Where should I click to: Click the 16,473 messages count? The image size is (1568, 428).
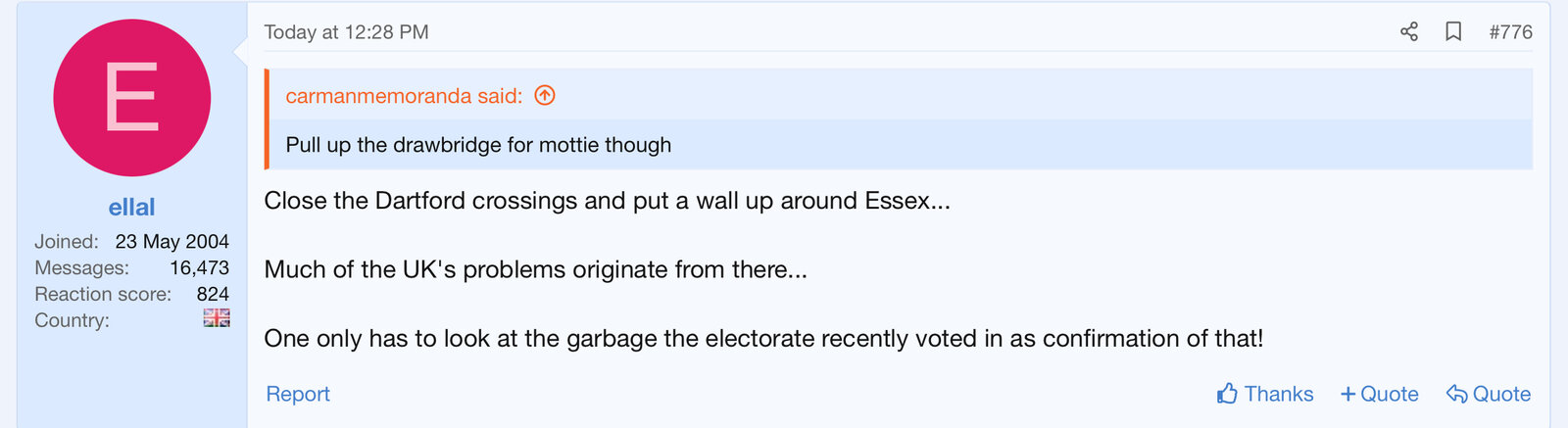click(199, 267)
